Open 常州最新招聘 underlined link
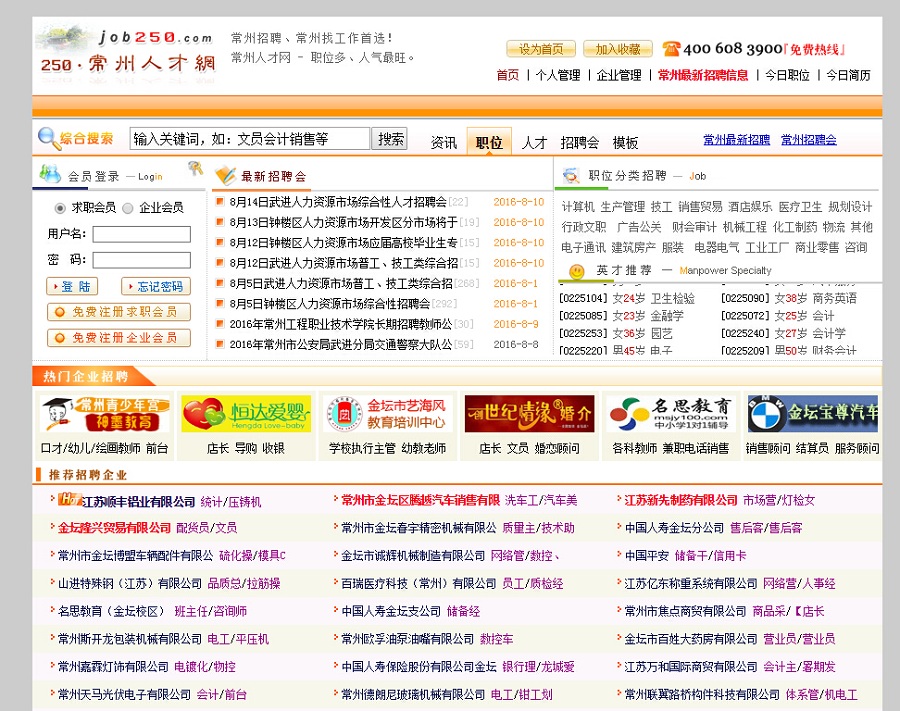This screenshot has height=711, width=900. coord(736,139)
